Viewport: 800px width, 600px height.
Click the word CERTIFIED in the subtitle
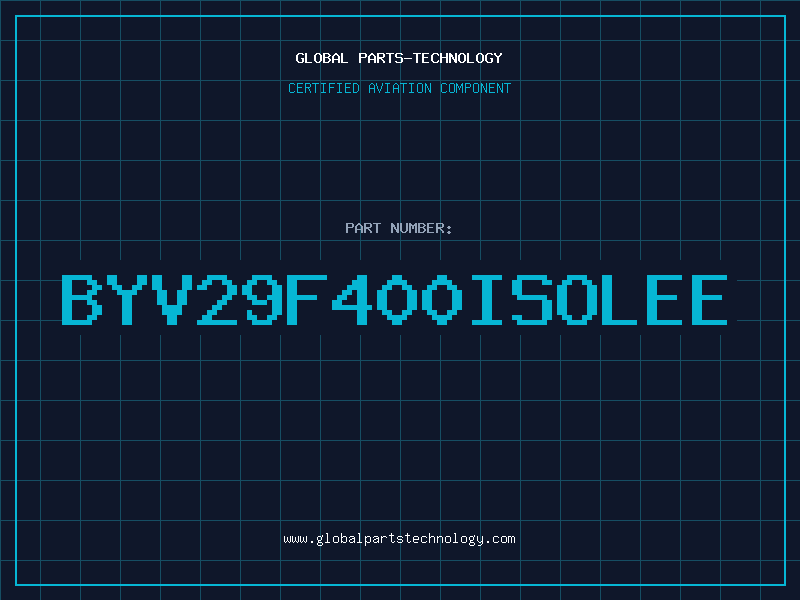pyautogui.click(x=324, y=88)
